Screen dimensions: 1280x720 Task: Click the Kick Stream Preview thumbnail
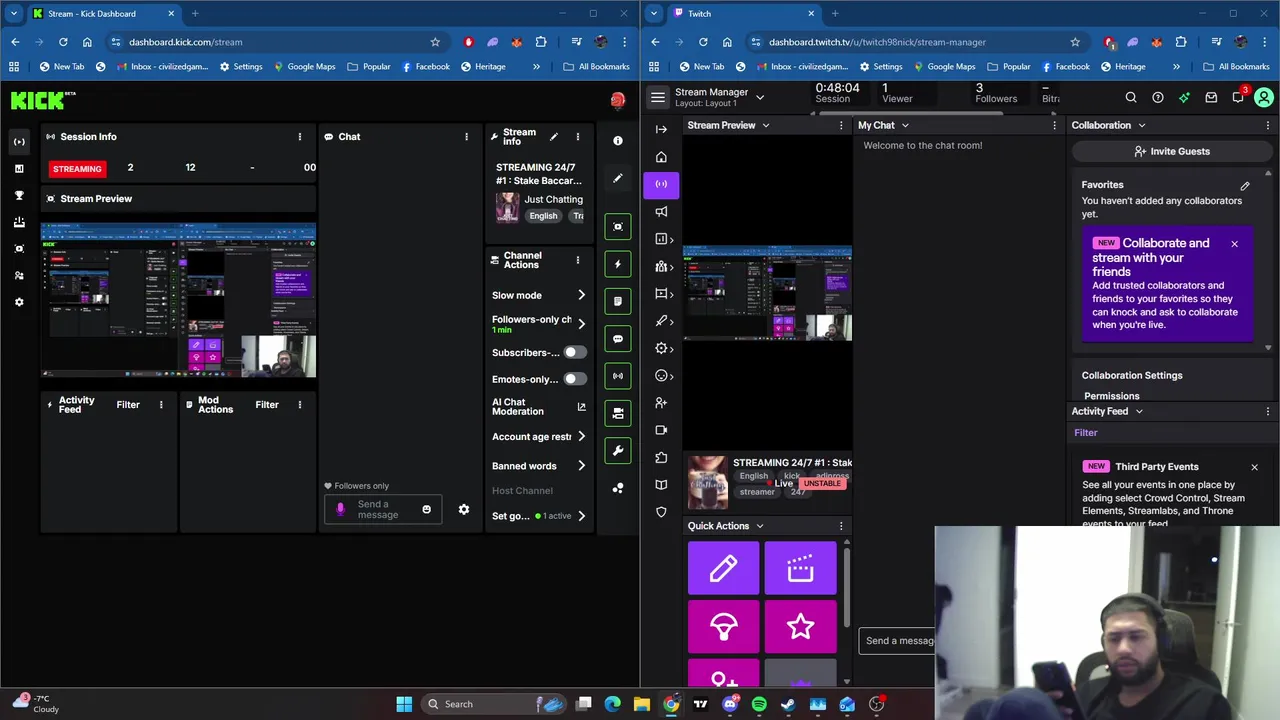(179, 300)
